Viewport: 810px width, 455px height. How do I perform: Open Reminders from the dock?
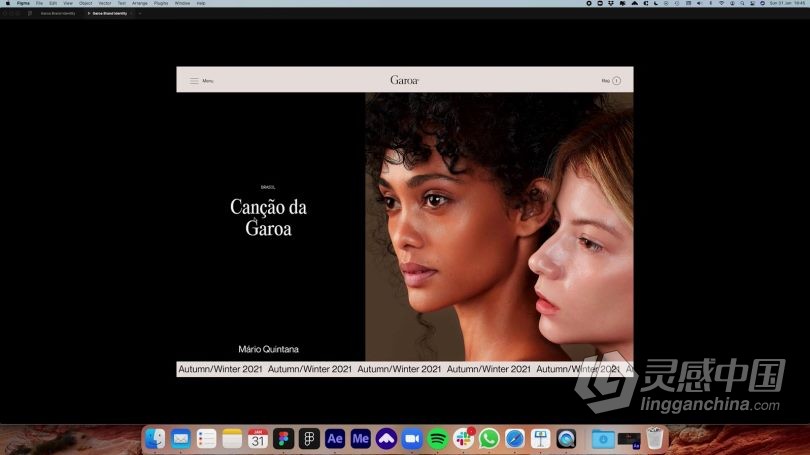click(206, 439)
